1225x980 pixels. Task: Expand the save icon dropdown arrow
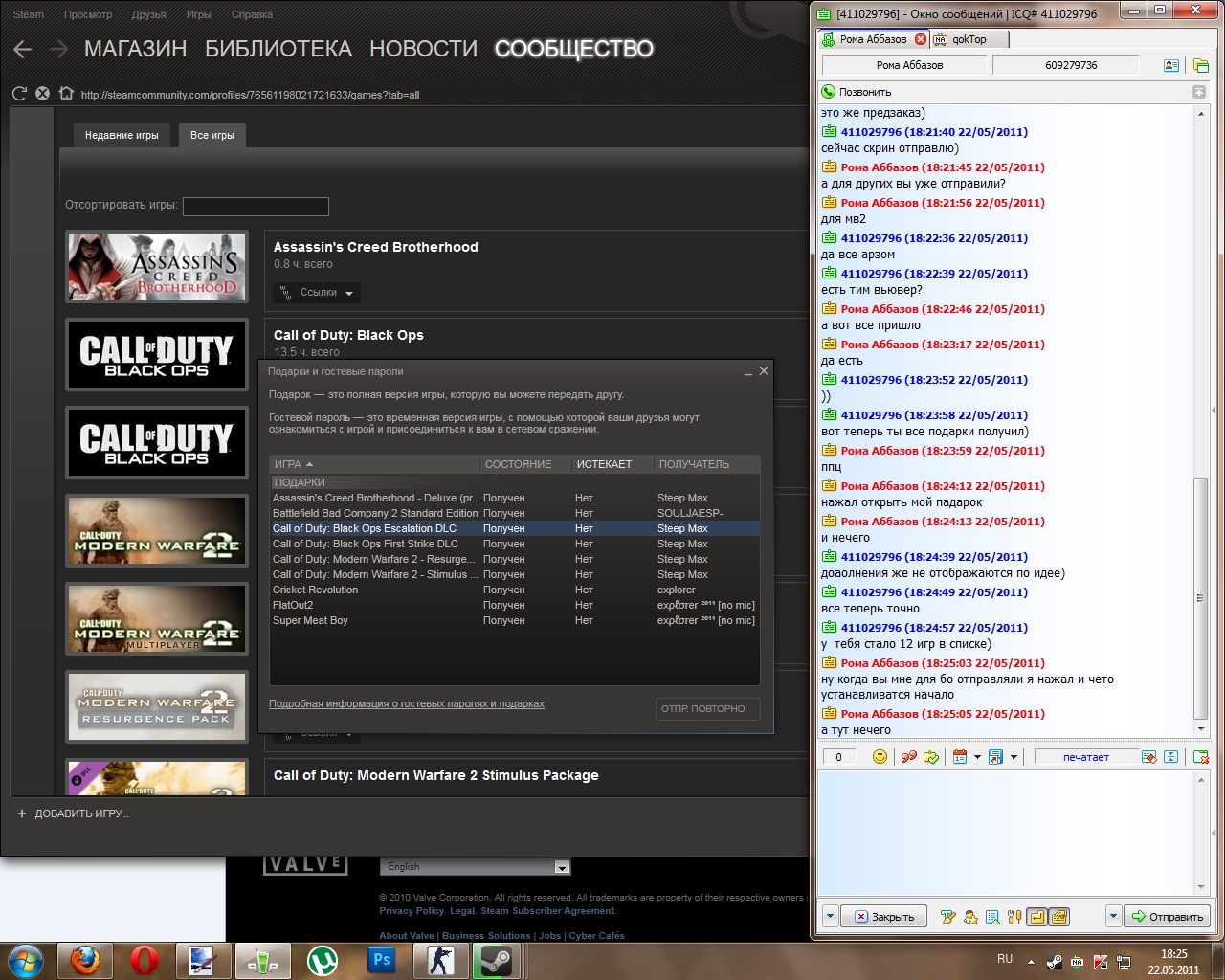1013,757
